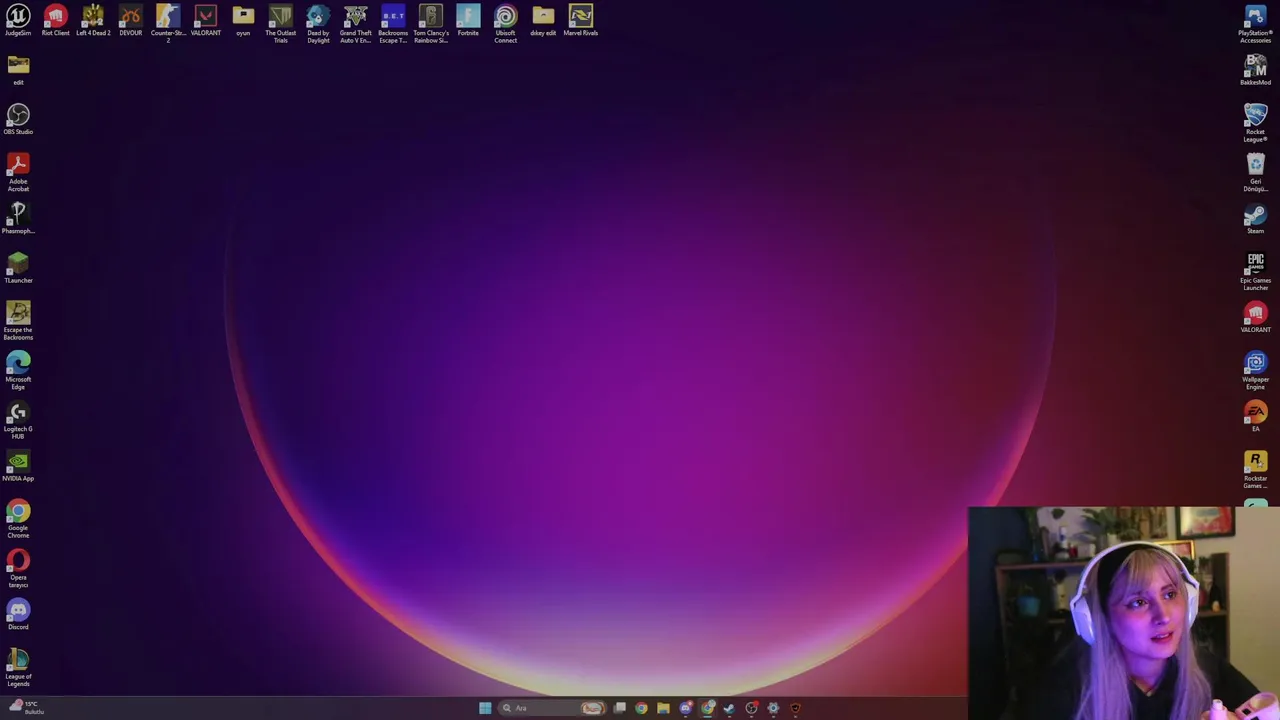Viewport: 1280px width, 720px height.
Task: Select the Escape the Backrooms shortcut
Action: (18, 321)
